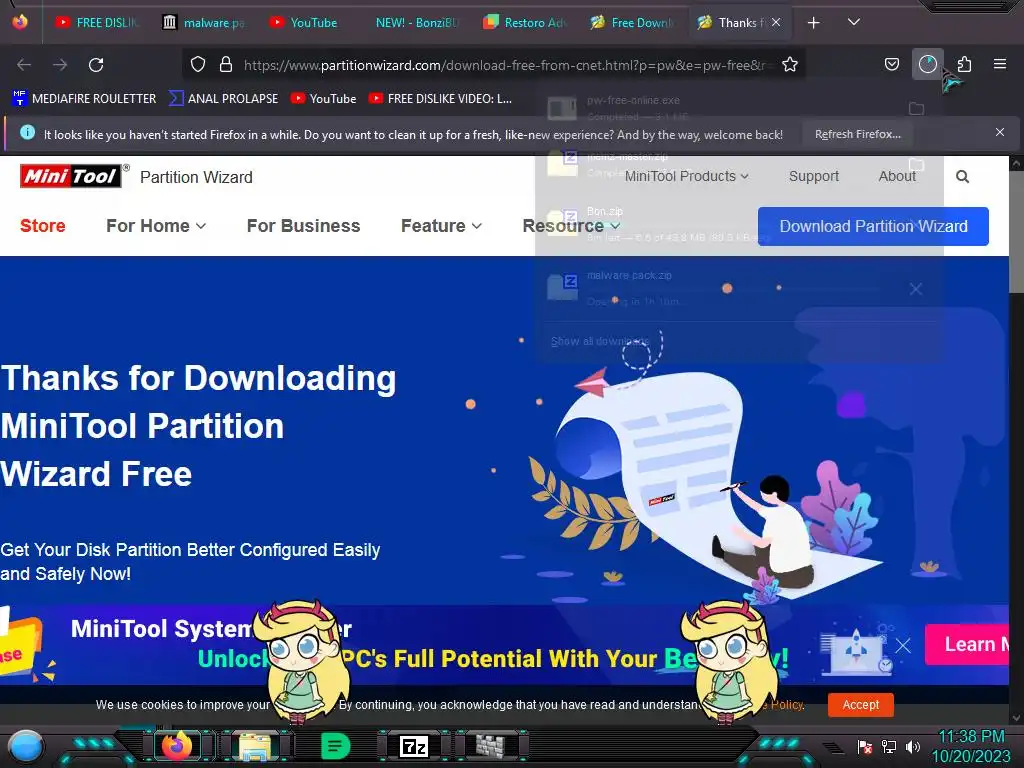Image resolution: width=1024 pixels, height=768 pixels.
Task: Open File Explorer from the taskbar
Action: click(255, 746)
